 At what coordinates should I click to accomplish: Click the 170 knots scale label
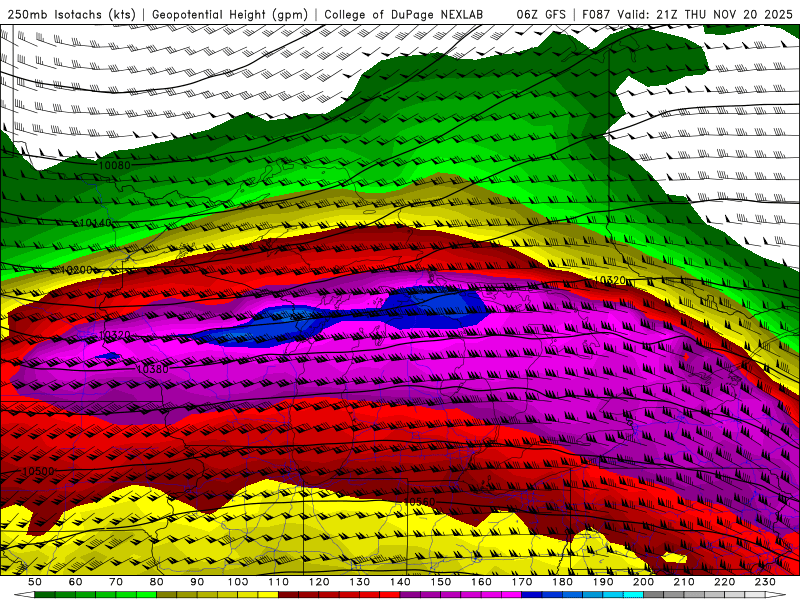coord(522,582)
